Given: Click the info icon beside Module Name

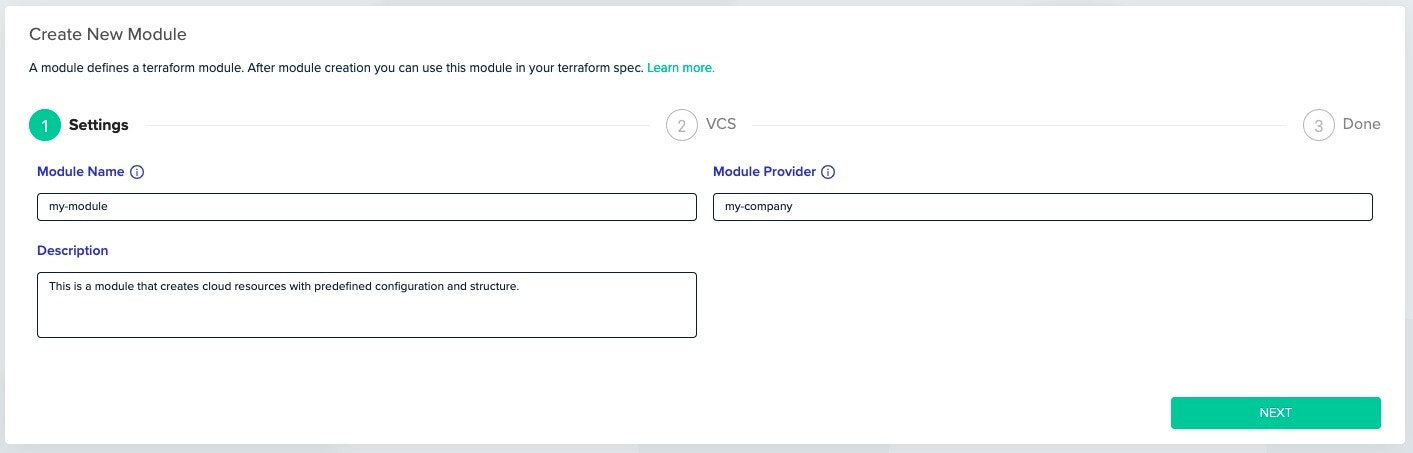Looking at the screenshot, I should tap(138, 172).
